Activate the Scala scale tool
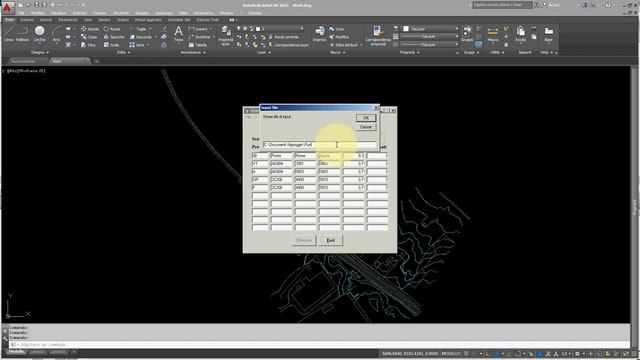This screenshot has width=640, height=360. (111, 45)
